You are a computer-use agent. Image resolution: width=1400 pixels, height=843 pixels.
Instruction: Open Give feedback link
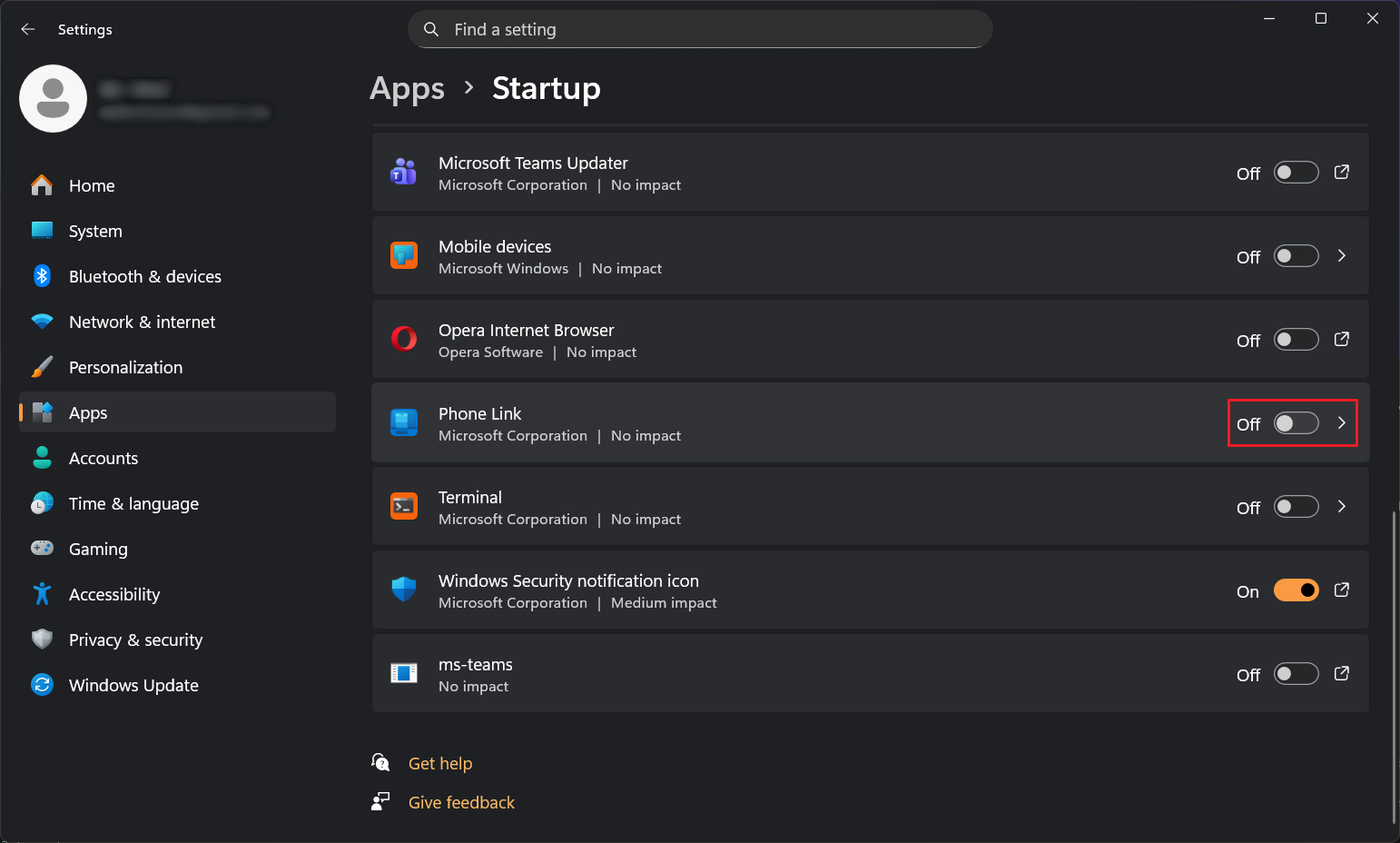click(x=461, y=802)
